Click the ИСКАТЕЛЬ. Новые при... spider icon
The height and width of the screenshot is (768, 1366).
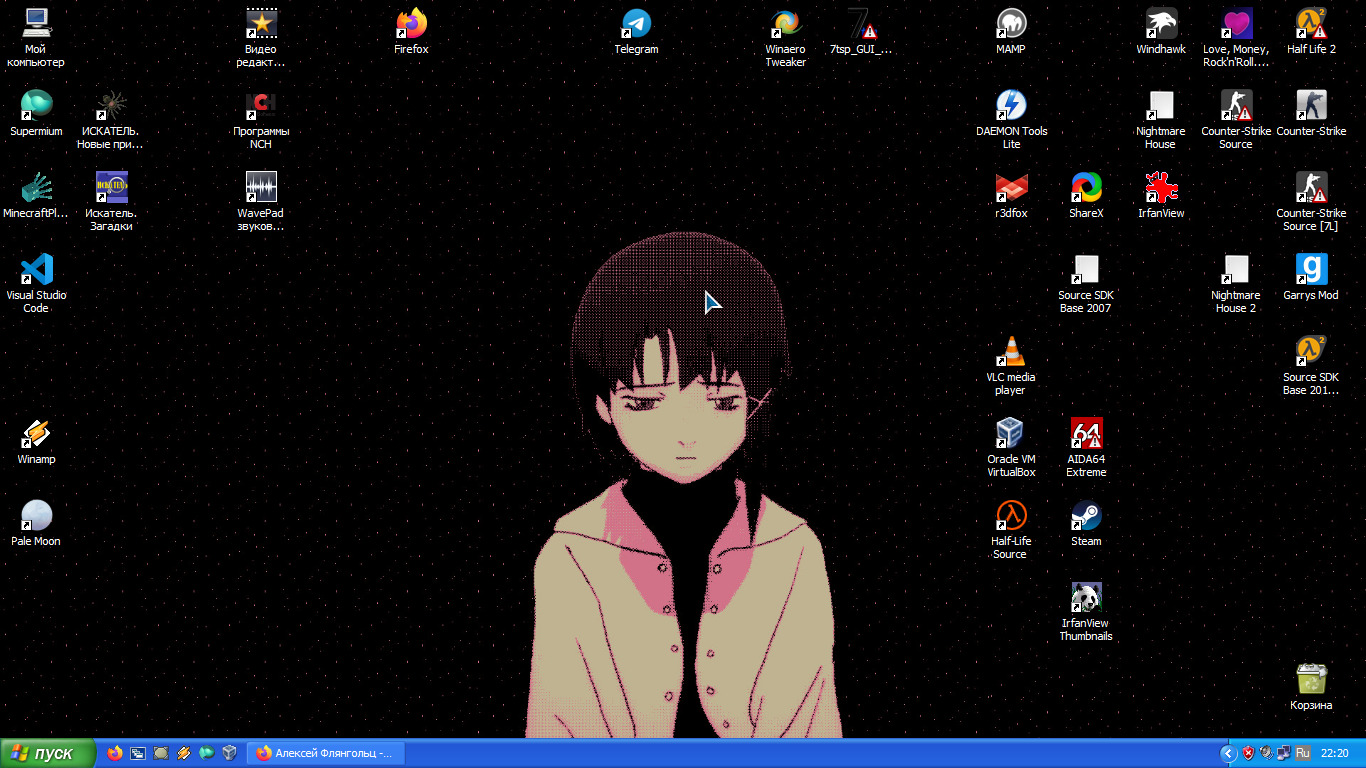pos(111,120)
